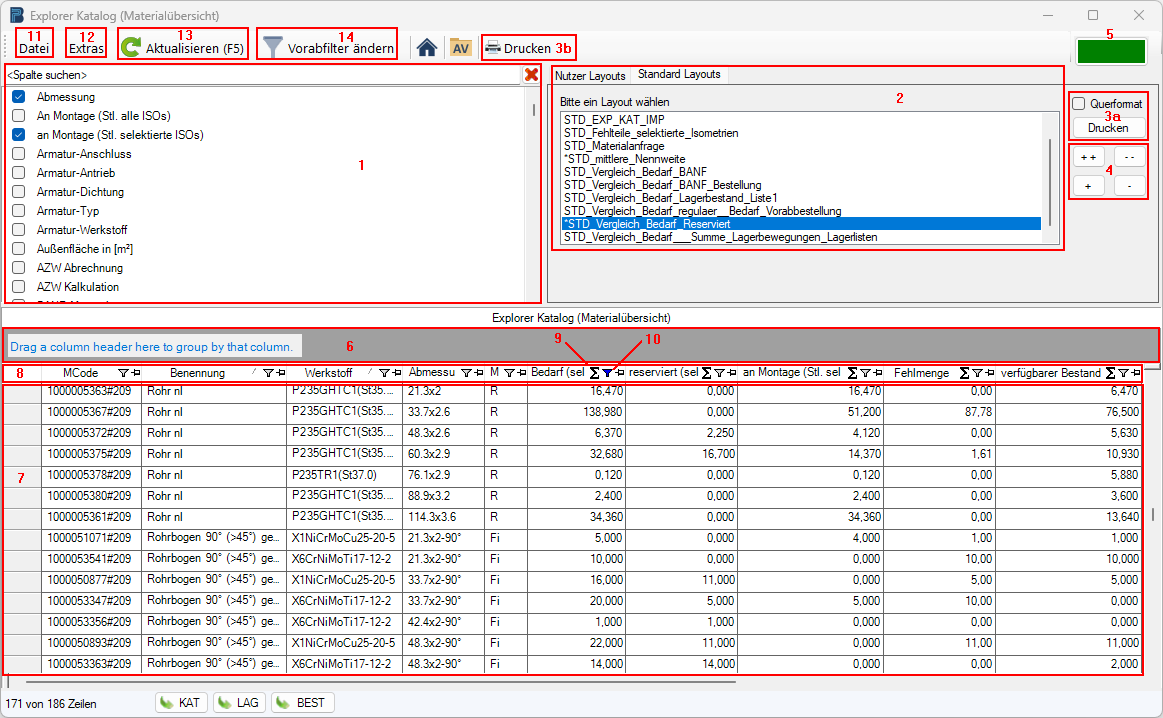Open filter dropdown on Werkstoff column
This screenshot has height=718, width=1163.
click(384, 373)
